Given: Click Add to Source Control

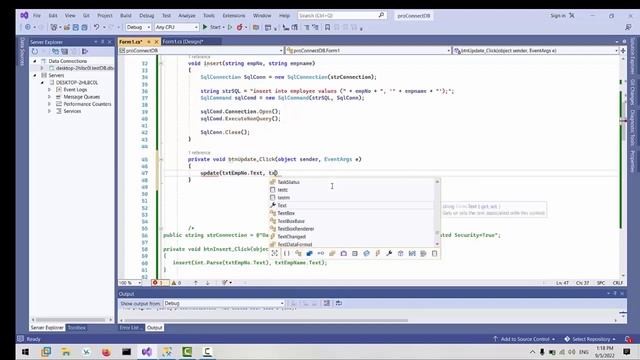Looking at the screenshot, I should pyautogui.click(x=524, y=339).
